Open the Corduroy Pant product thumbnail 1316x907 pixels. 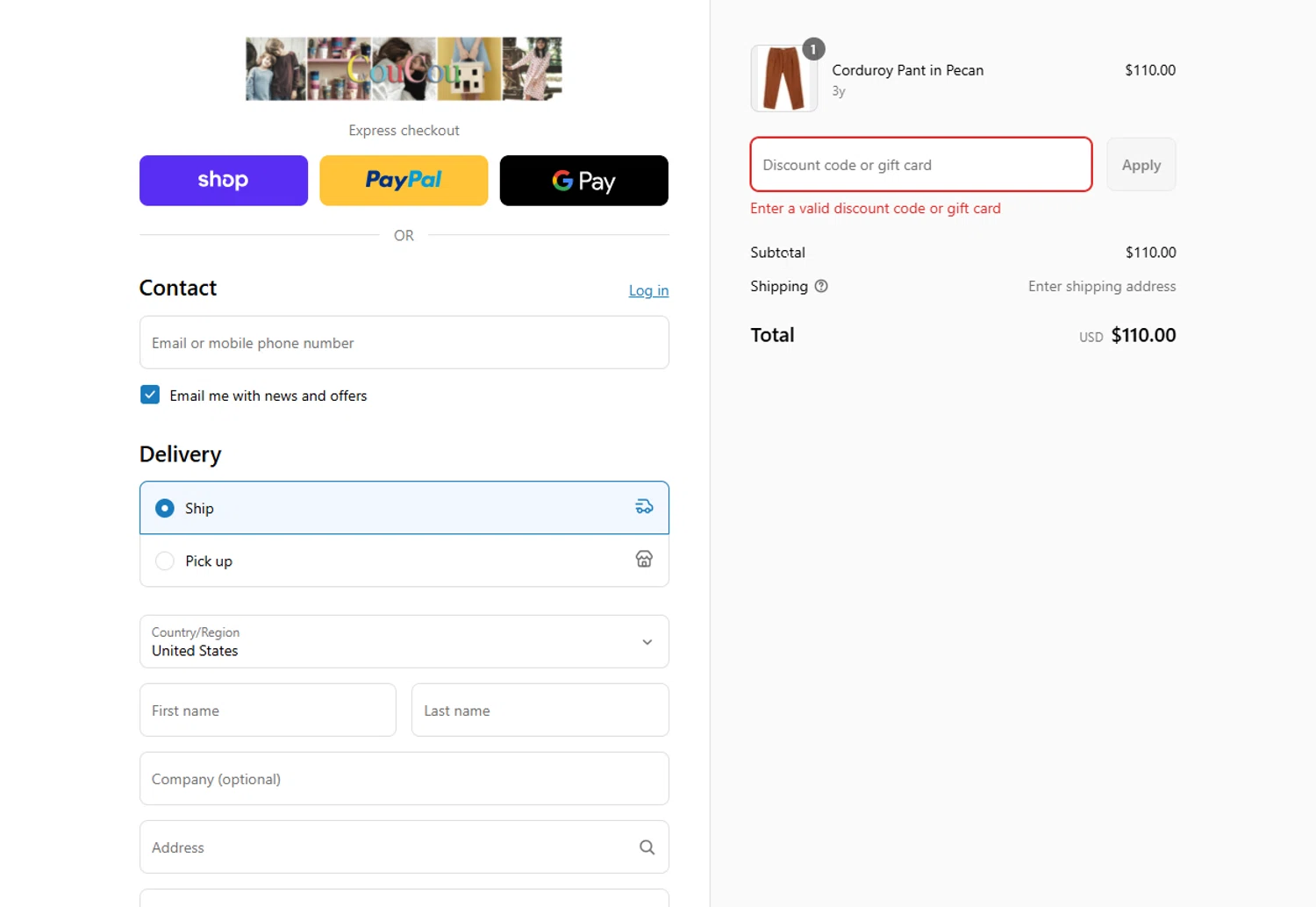[x=784, y=79]
